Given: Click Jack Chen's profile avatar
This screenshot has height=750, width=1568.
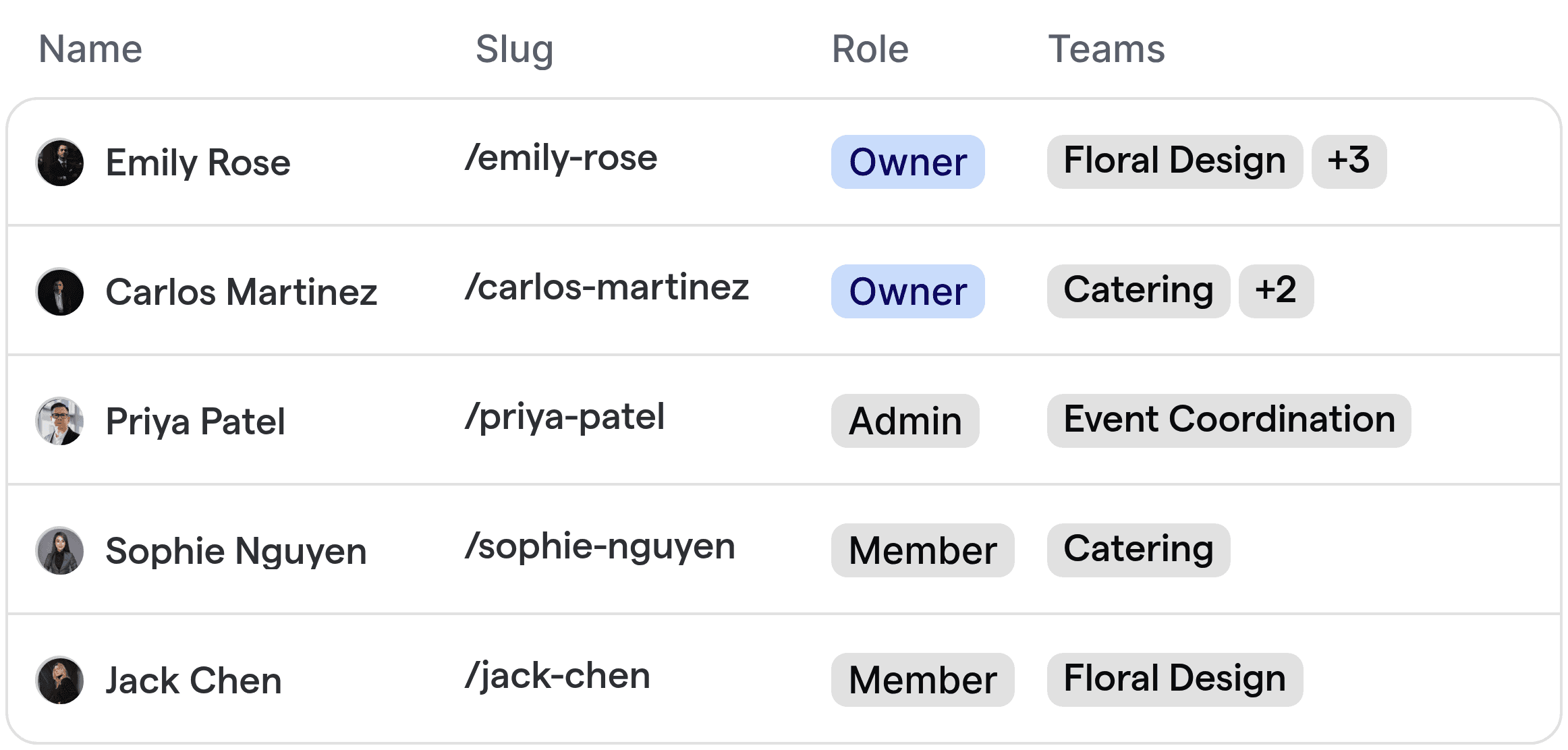Looking at the screenshot, I should [x=59, y=680].
